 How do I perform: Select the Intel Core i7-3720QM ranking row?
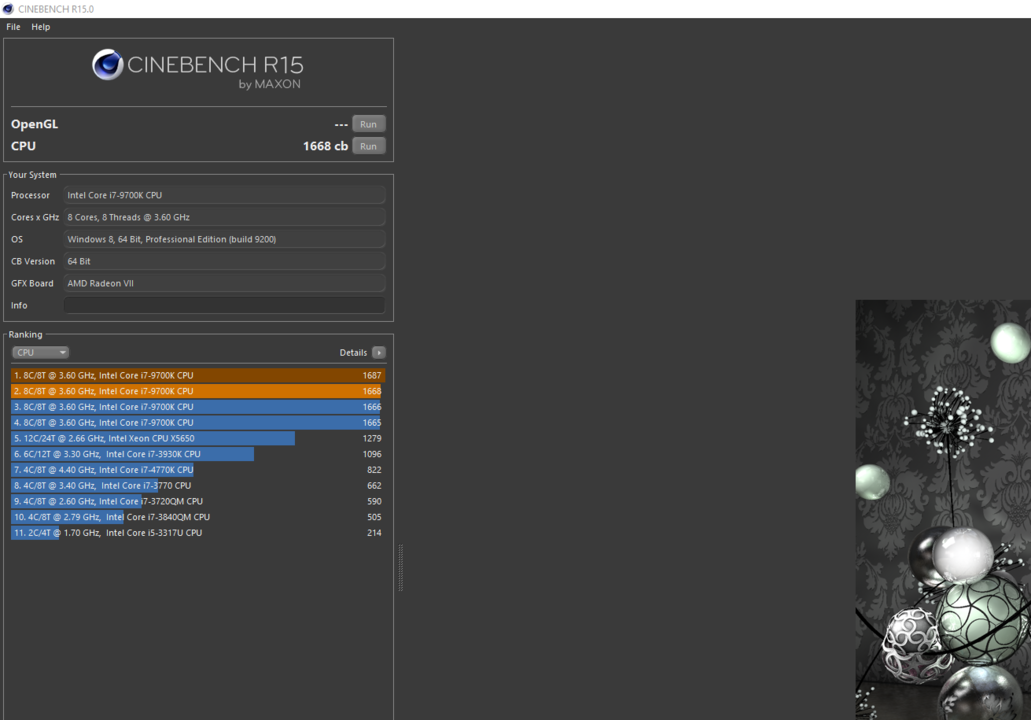click(198, 502)
